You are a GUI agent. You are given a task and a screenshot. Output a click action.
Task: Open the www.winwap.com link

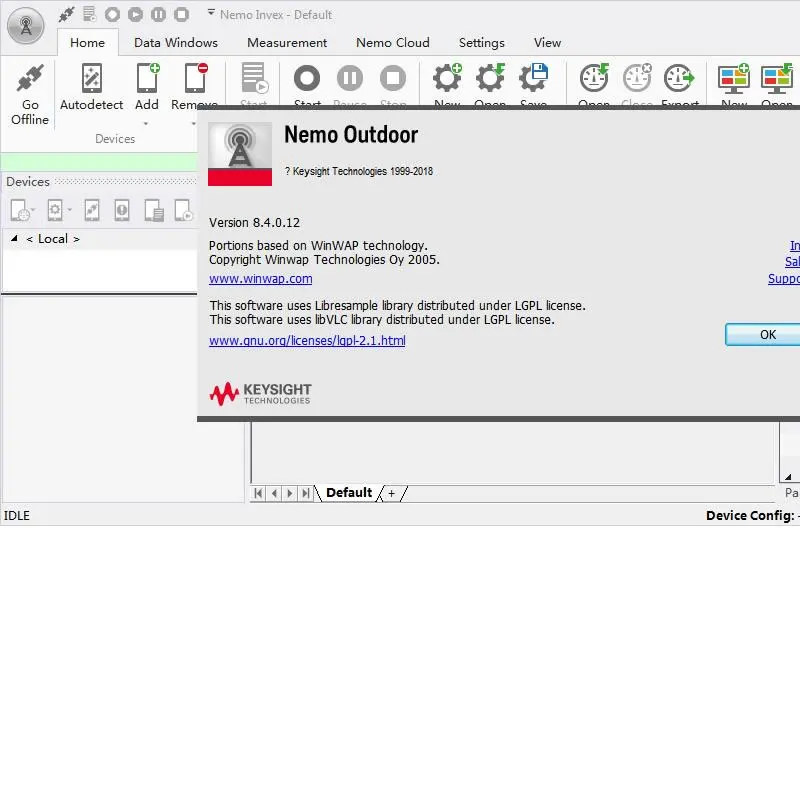click(x=261, y=279)
